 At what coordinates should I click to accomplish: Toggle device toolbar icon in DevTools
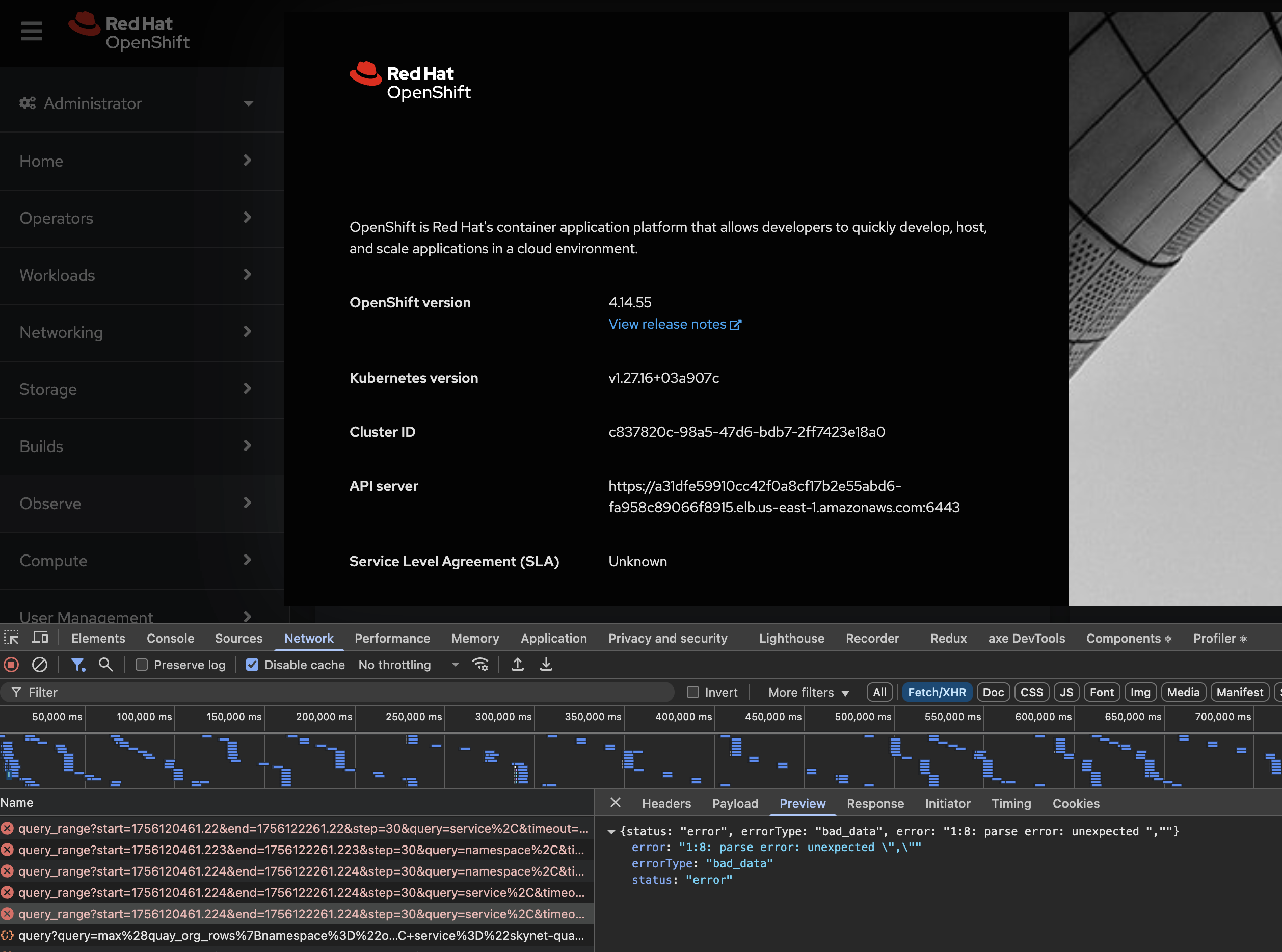[x=40, y=638]
